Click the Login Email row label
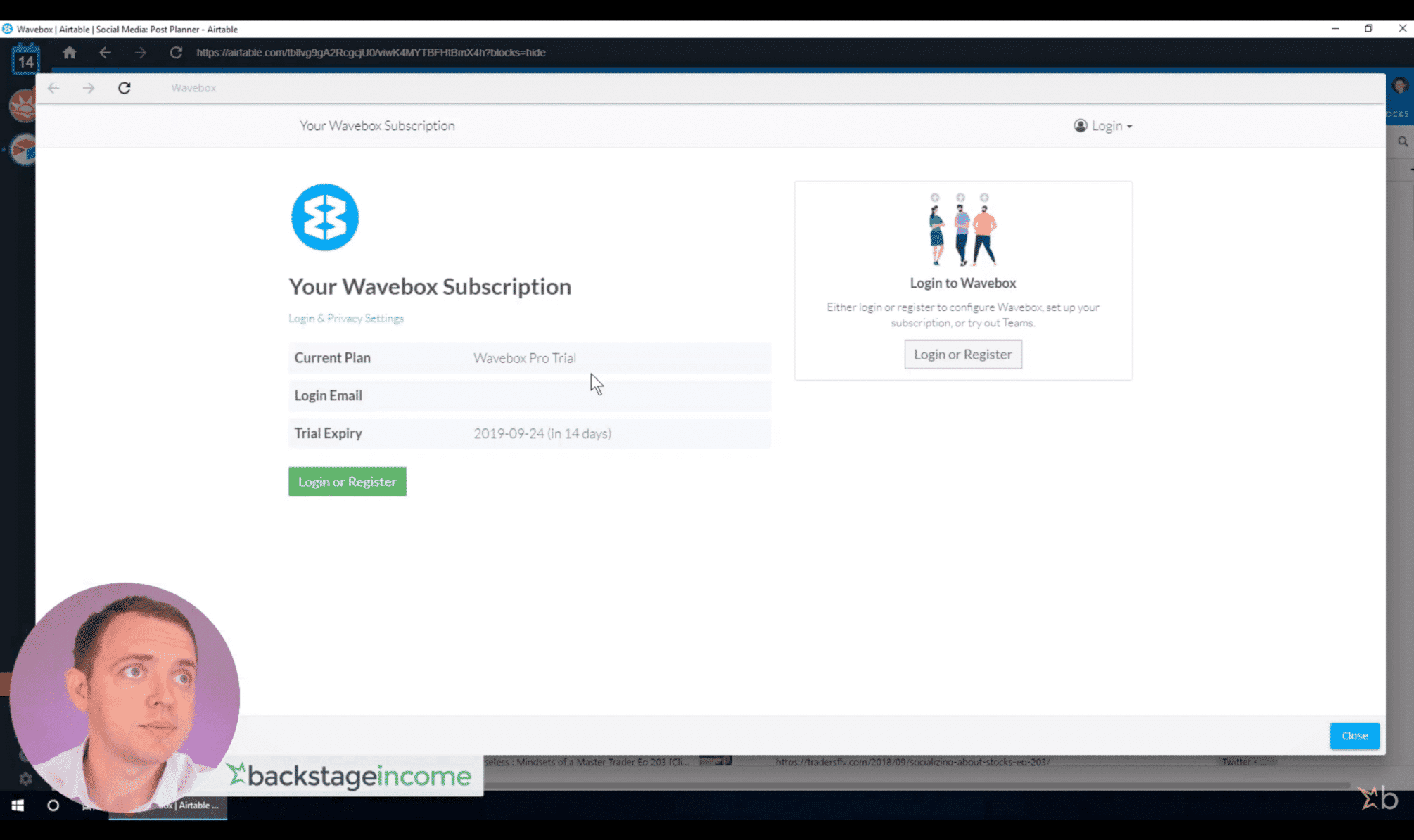The image size is (1414, 840). [x=329, y=395]
